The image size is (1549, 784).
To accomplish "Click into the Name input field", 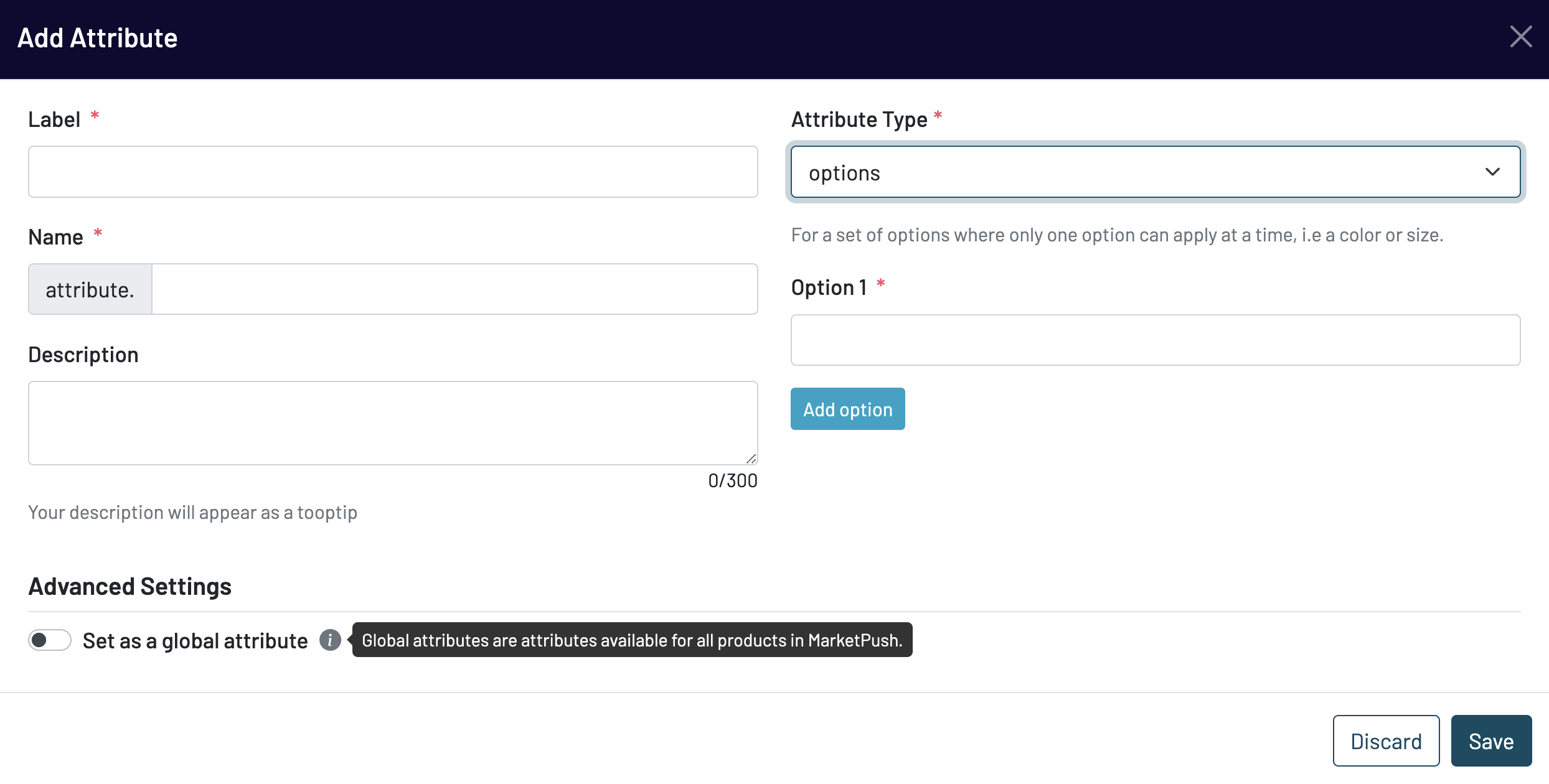I will (x=454, y=289).
